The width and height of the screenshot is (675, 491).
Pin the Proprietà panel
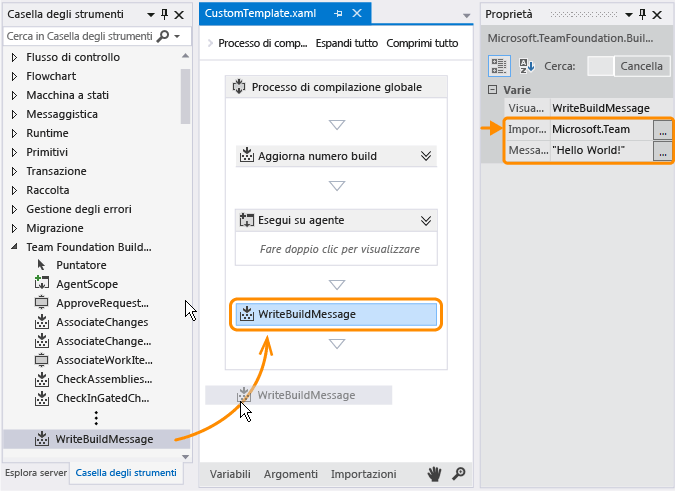pyautogui.click(x=642, y=14)
